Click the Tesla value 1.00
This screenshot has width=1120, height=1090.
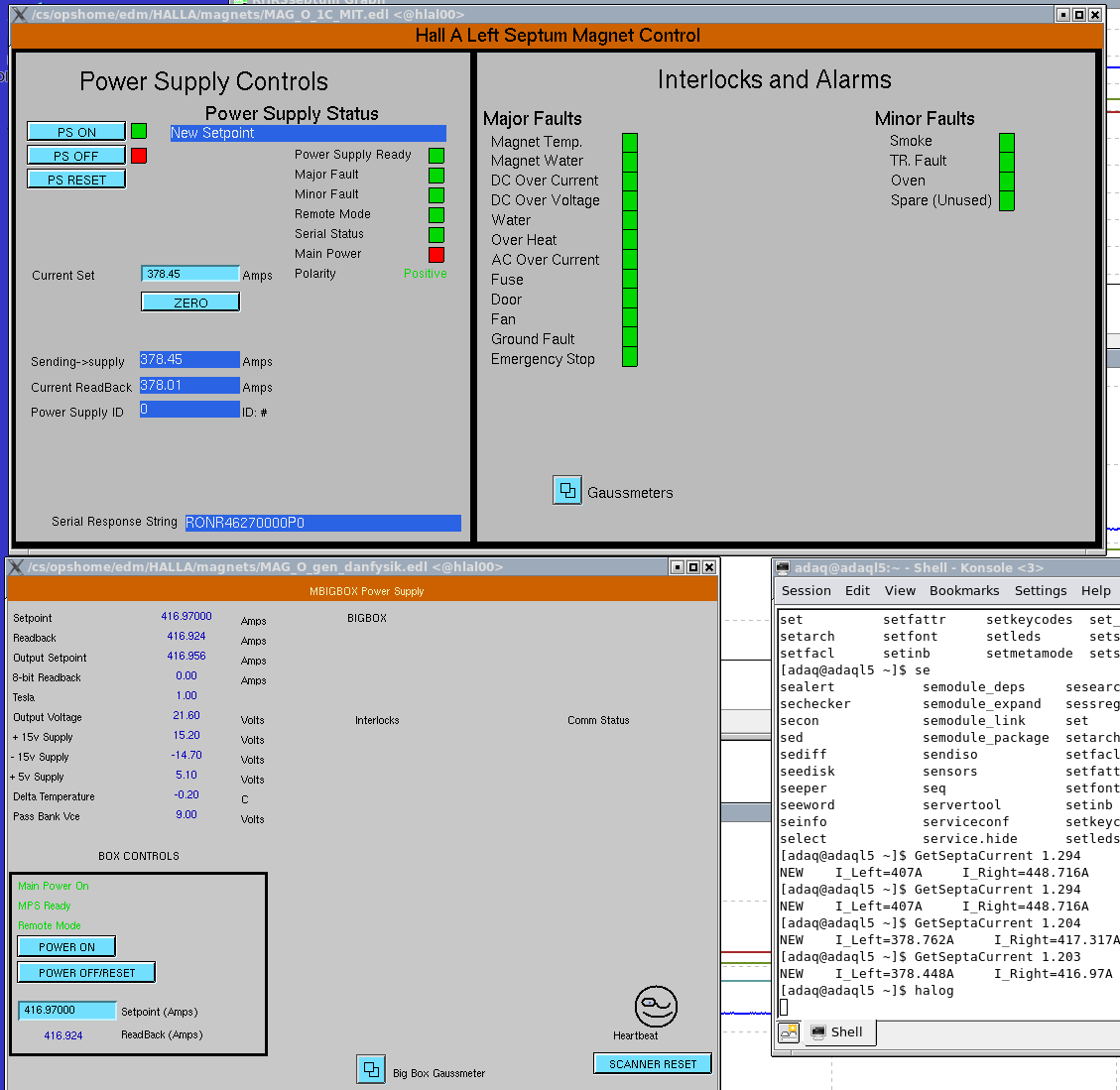[x=187, y=695]
